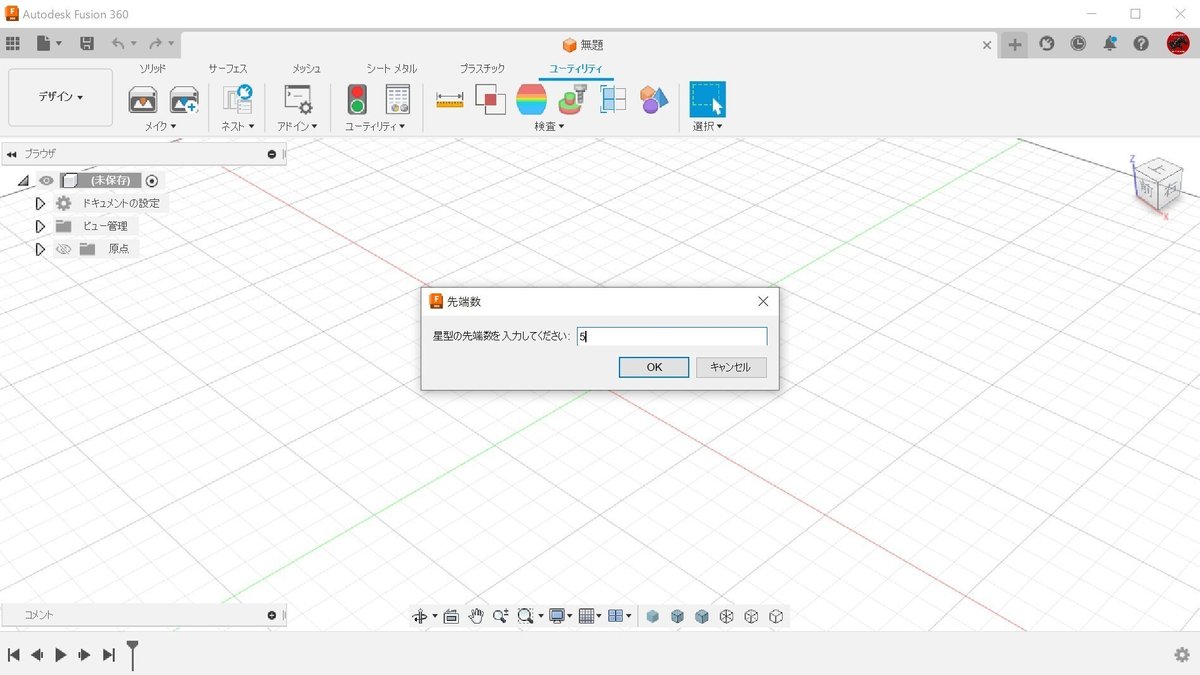This screenshot has width=1200, height=675.
Task: Open timeline settings gear
Action: (1182, 654)
